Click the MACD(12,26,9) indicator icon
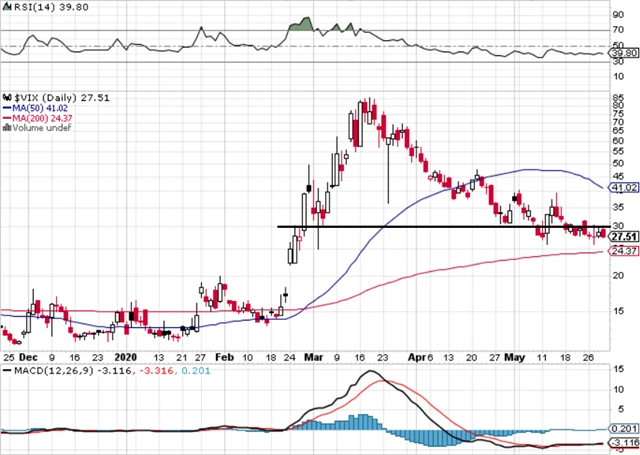The height and width of the screenshot is (455, 640). (6, 370)
